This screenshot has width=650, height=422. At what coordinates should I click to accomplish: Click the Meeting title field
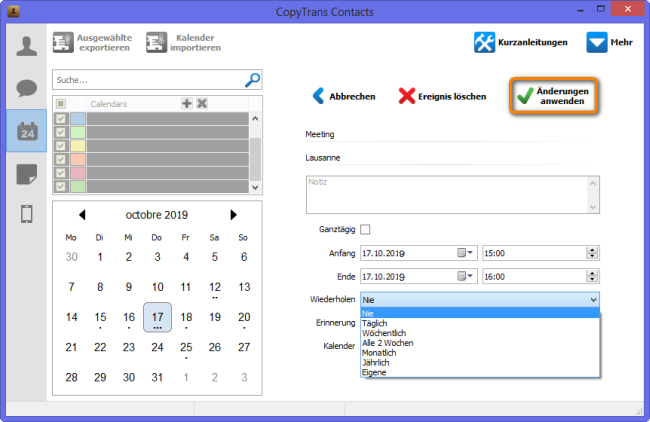[448, 134]
